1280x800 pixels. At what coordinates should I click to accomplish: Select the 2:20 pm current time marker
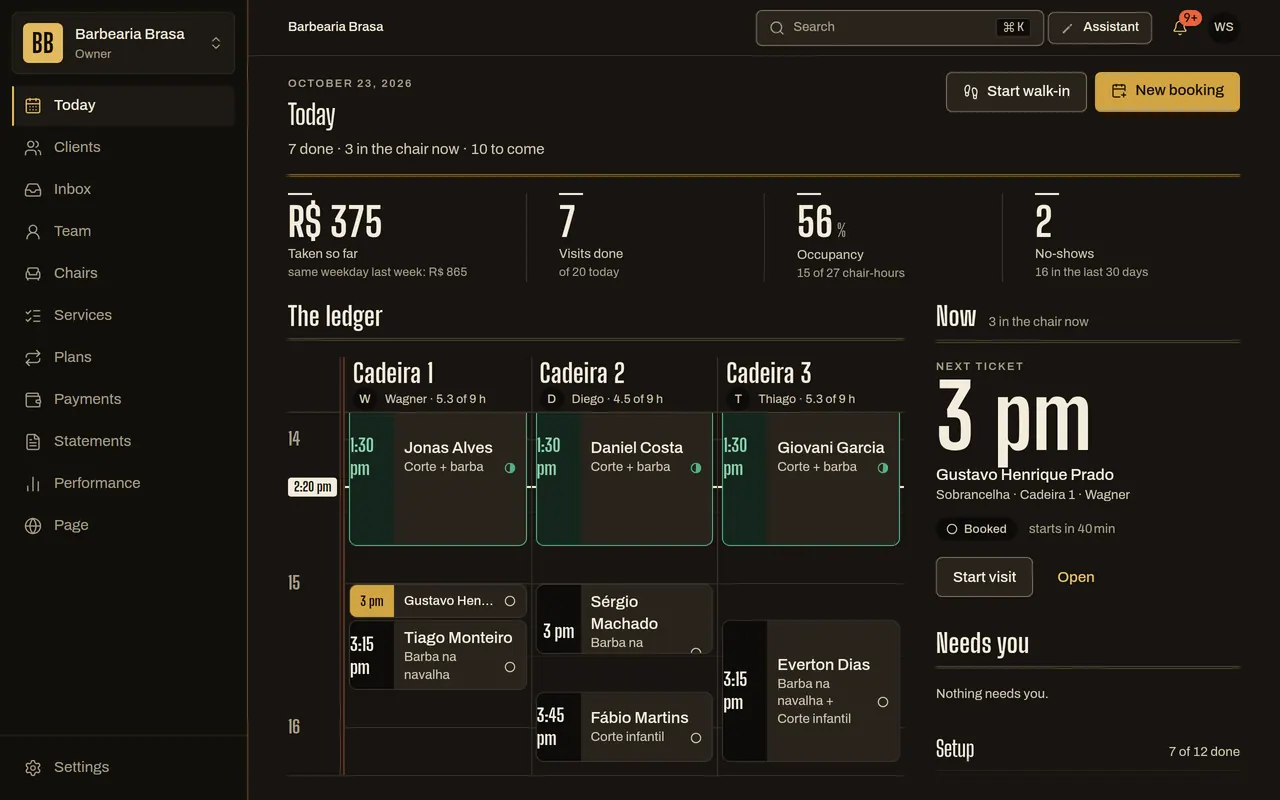[x=313, y=487]
